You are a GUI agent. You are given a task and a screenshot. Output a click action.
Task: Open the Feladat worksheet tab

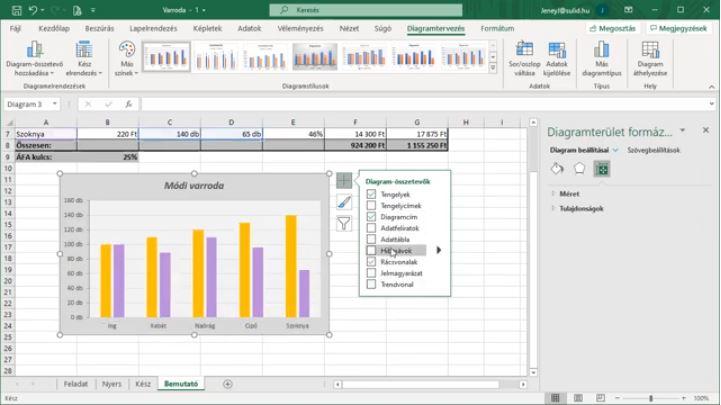(x=76, y=384)
